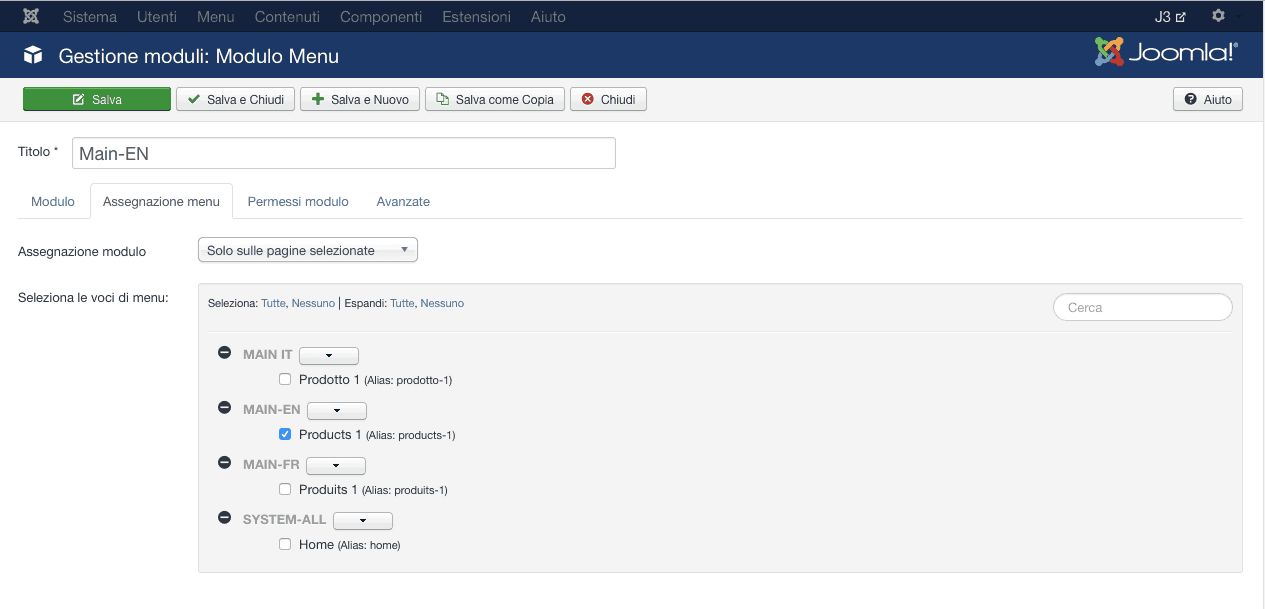Switch to the Permessi modulo tab
This screenshot has height=609, width=1265.
(298, 201)
